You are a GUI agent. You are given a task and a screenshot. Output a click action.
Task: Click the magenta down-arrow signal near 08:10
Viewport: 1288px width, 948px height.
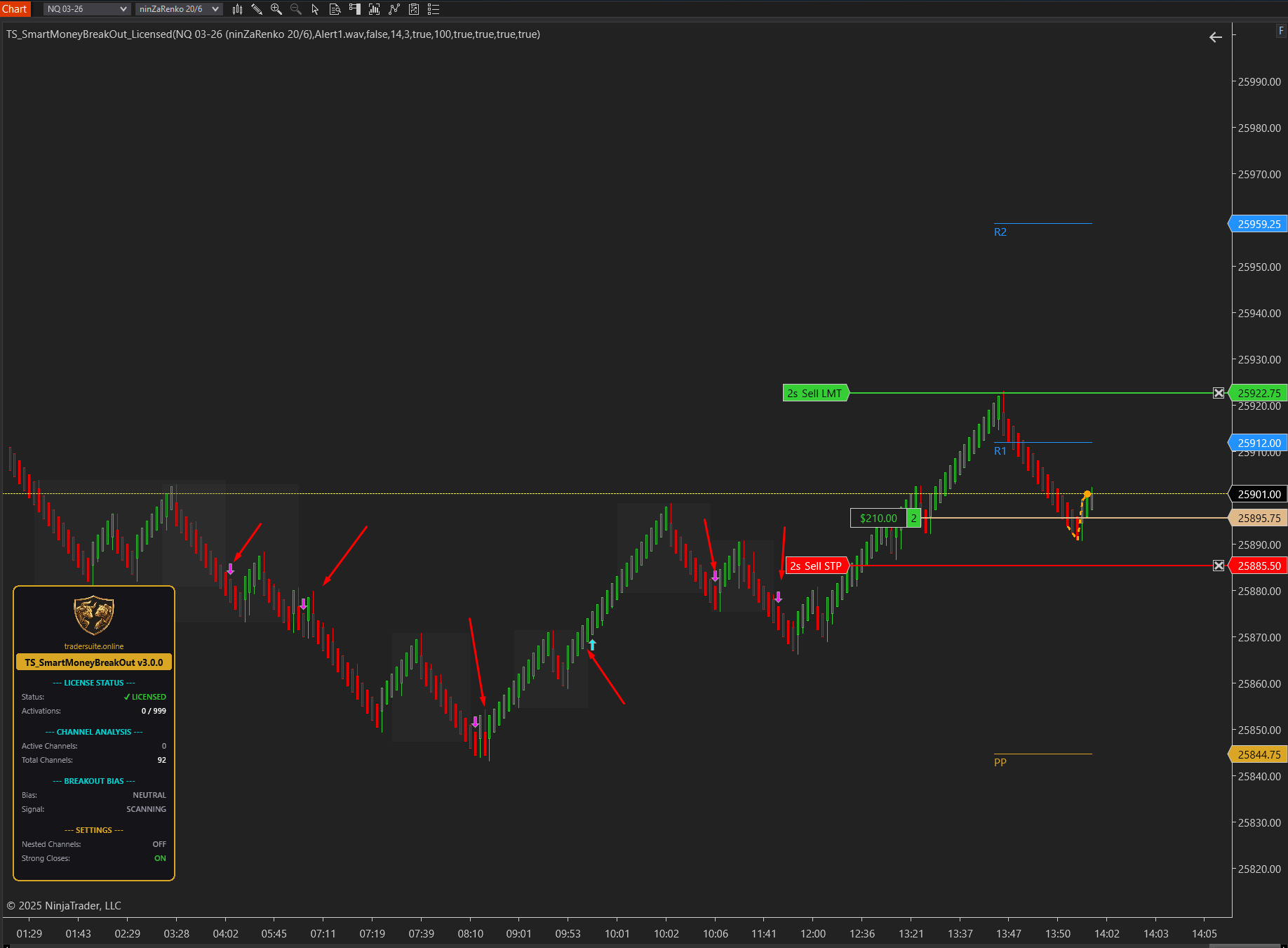(476, 722)
